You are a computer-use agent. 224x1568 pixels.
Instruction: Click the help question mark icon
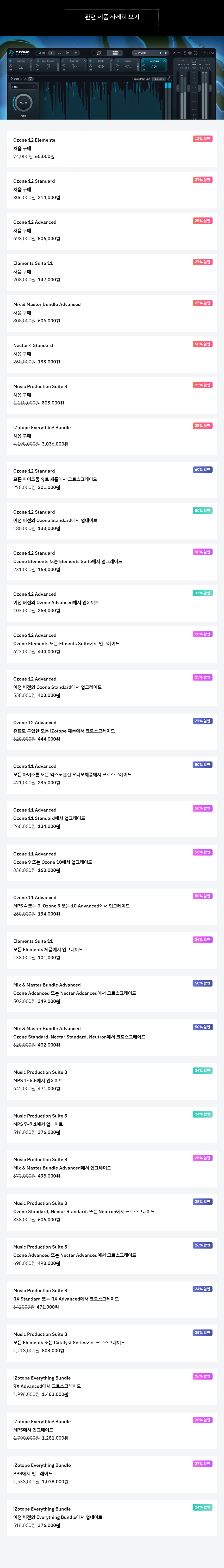coord(195,53)
